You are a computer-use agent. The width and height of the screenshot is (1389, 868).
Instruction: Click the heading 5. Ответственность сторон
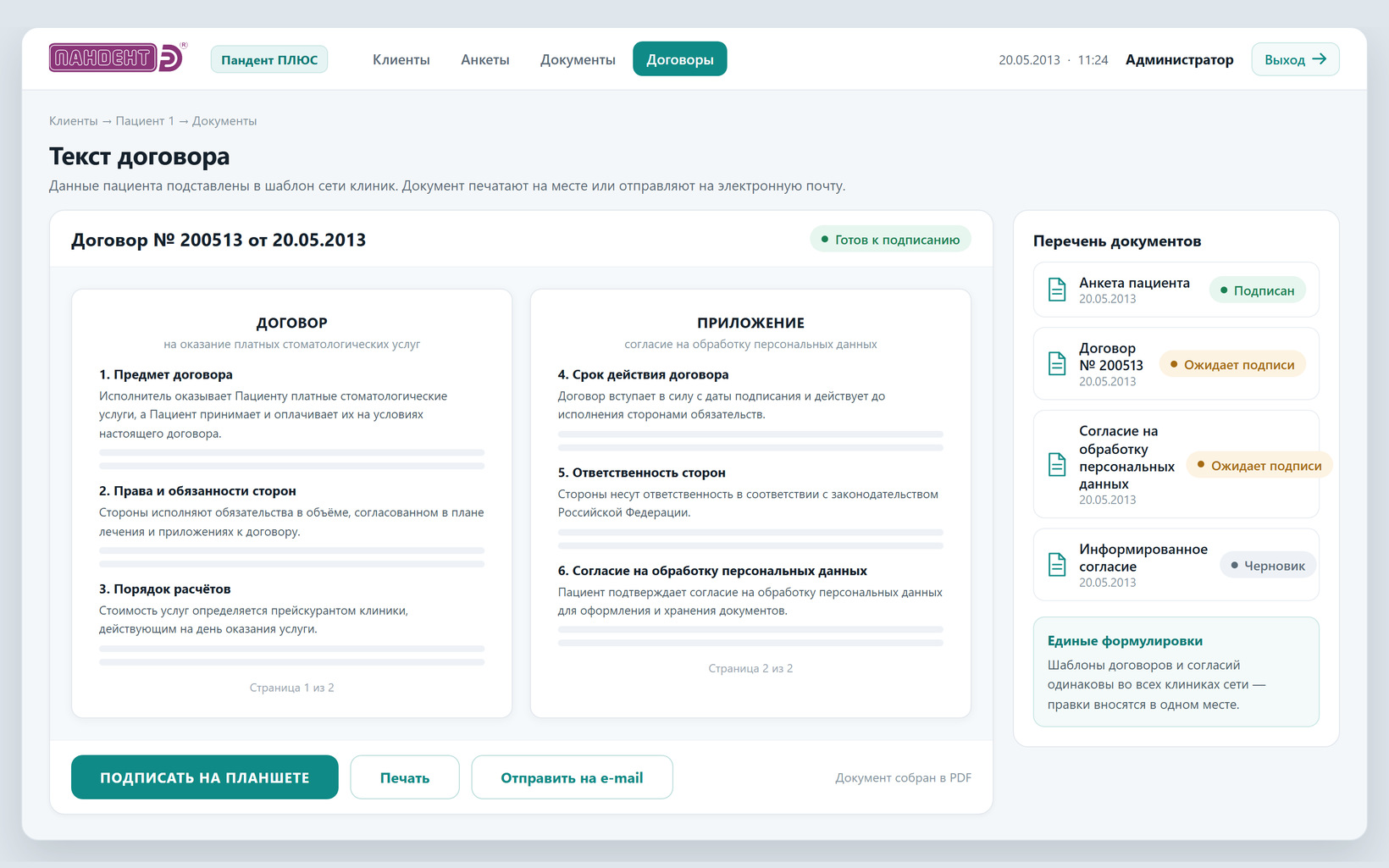point(642,473)
